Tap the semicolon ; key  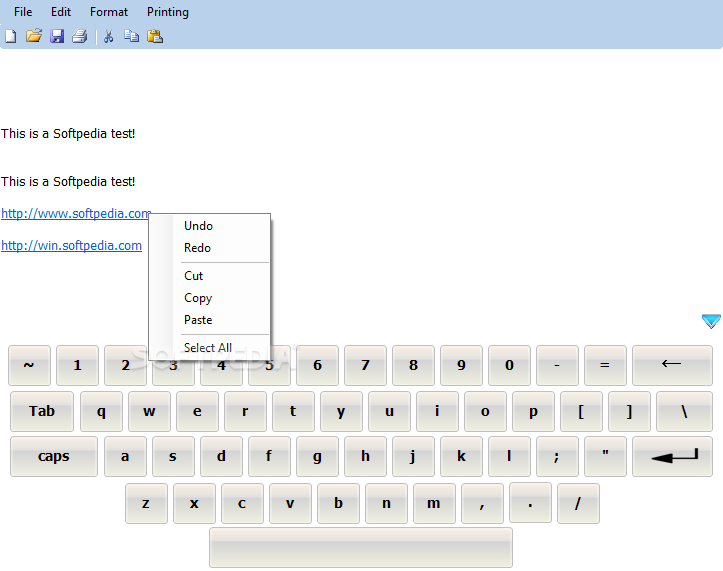coord(557,457)
